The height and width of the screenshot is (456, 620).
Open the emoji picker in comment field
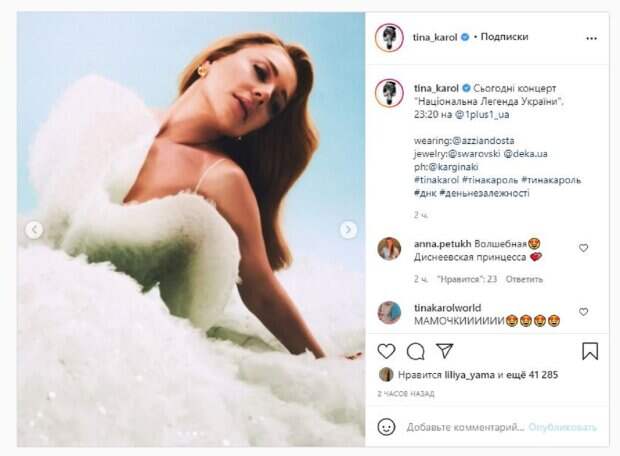(387, 426)
